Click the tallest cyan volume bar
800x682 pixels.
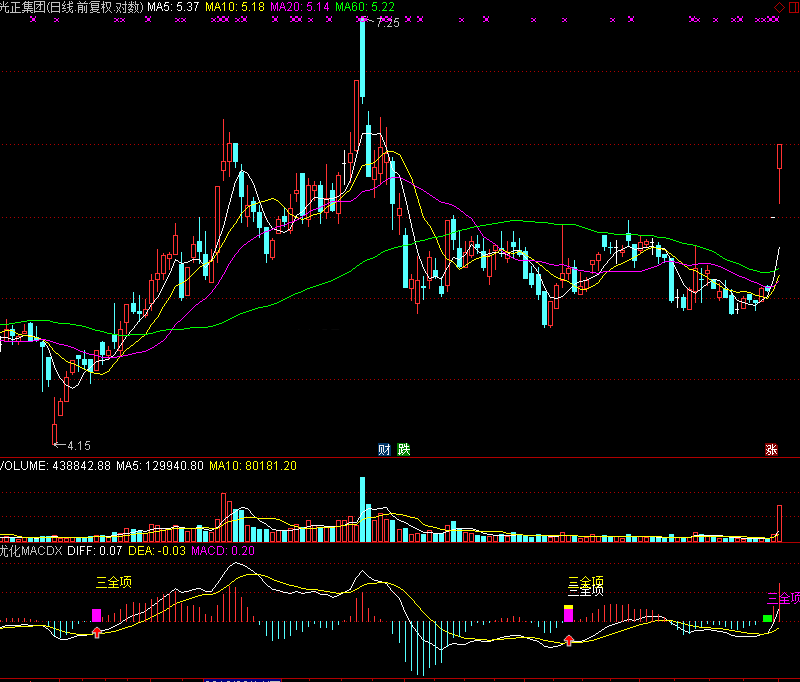(363, 509)
